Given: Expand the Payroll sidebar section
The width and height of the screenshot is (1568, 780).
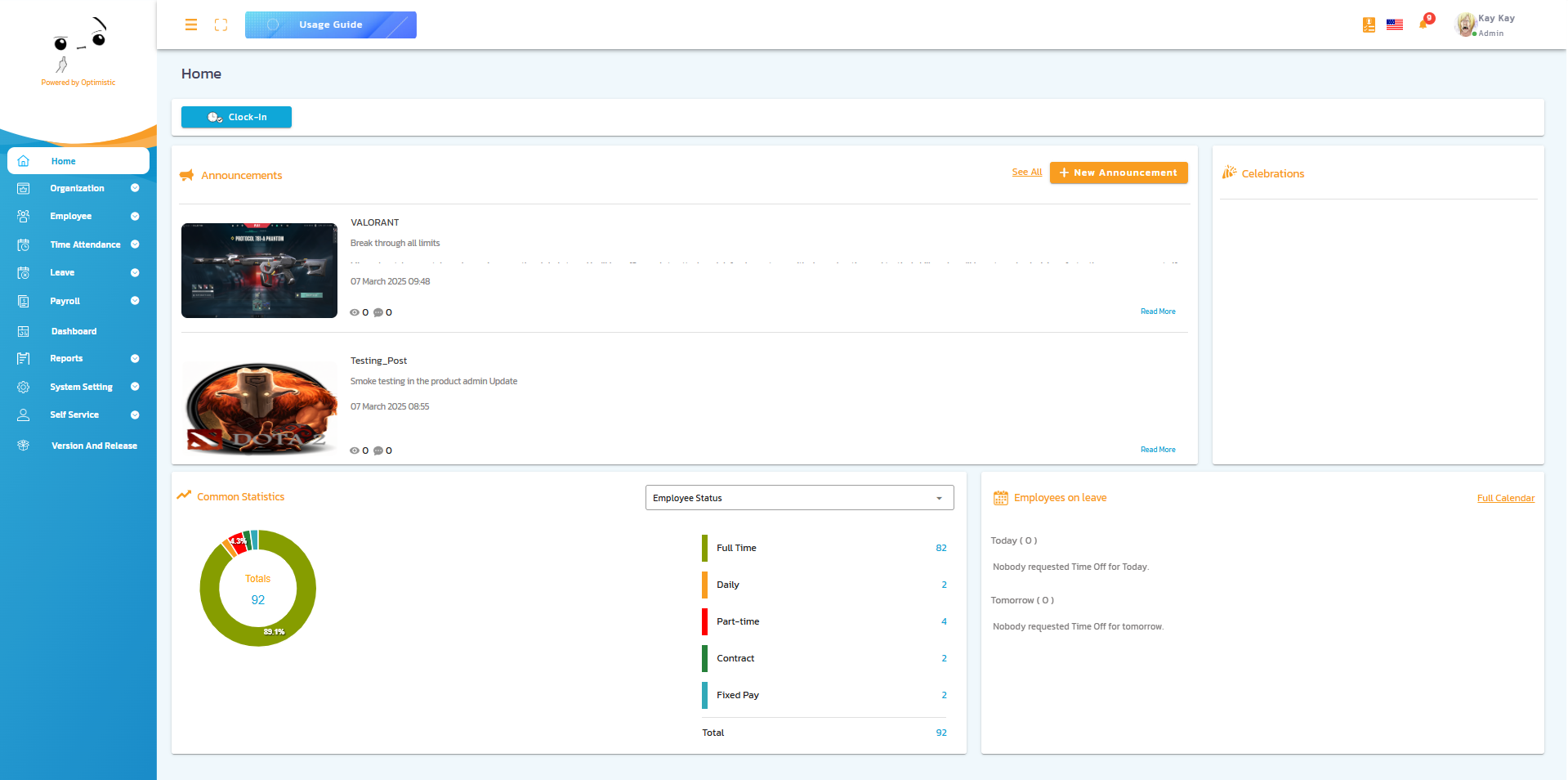Looking at the screenshot, I should point(135,301).
